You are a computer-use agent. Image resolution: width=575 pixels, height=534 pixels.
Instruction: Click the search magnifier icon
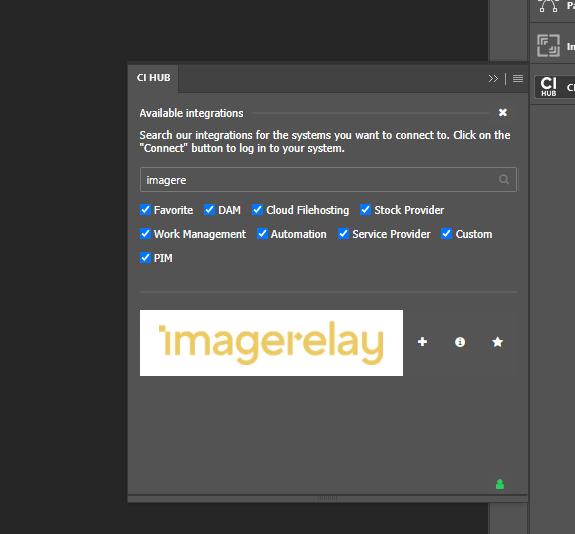504,179
